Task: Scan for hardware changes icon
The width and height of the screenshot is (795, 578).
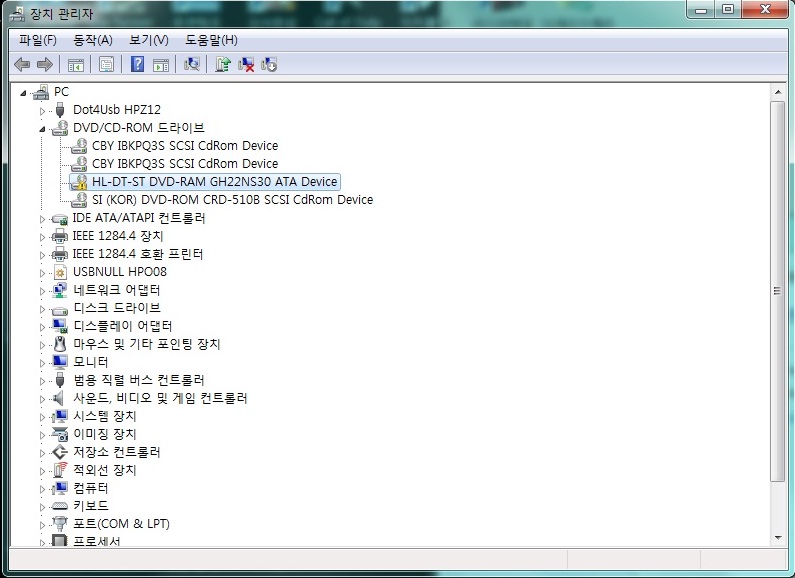Action: (192, 64)
